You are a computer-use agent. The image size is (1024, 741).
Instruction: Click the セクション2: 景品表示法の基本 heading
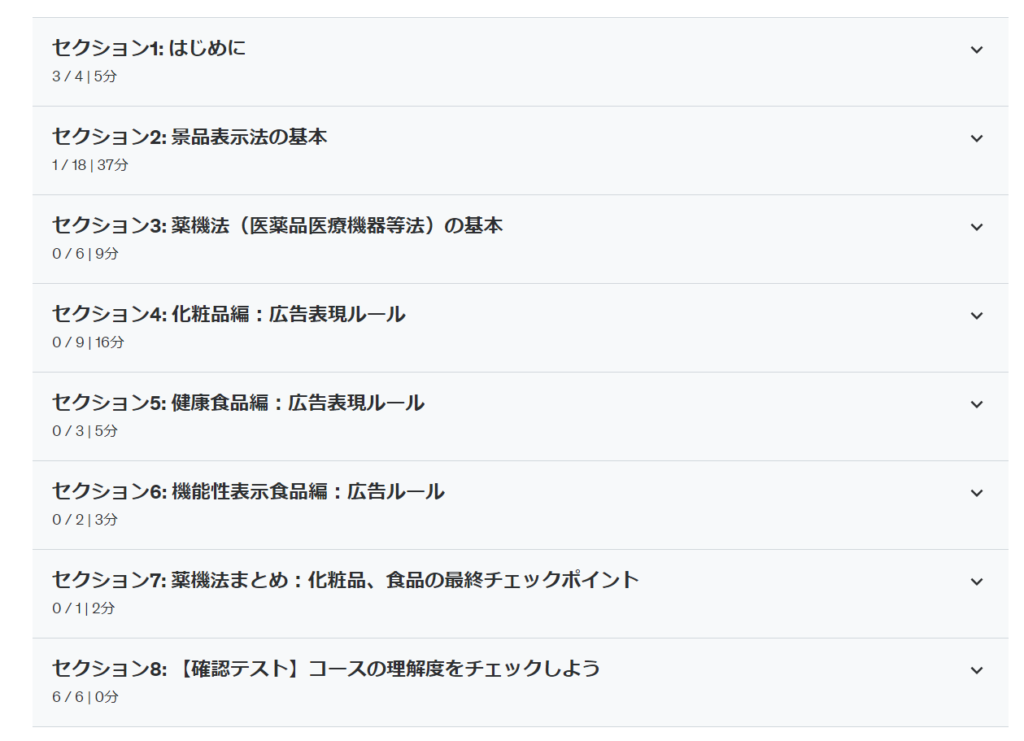(190, 138)
